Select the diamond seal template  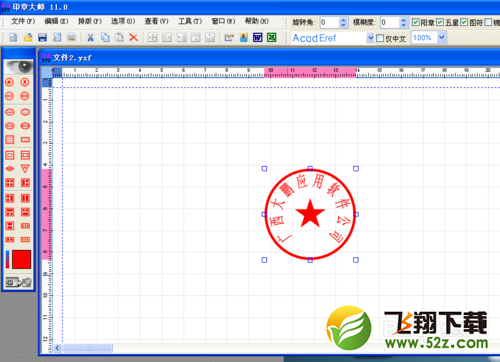pos(10,169)
